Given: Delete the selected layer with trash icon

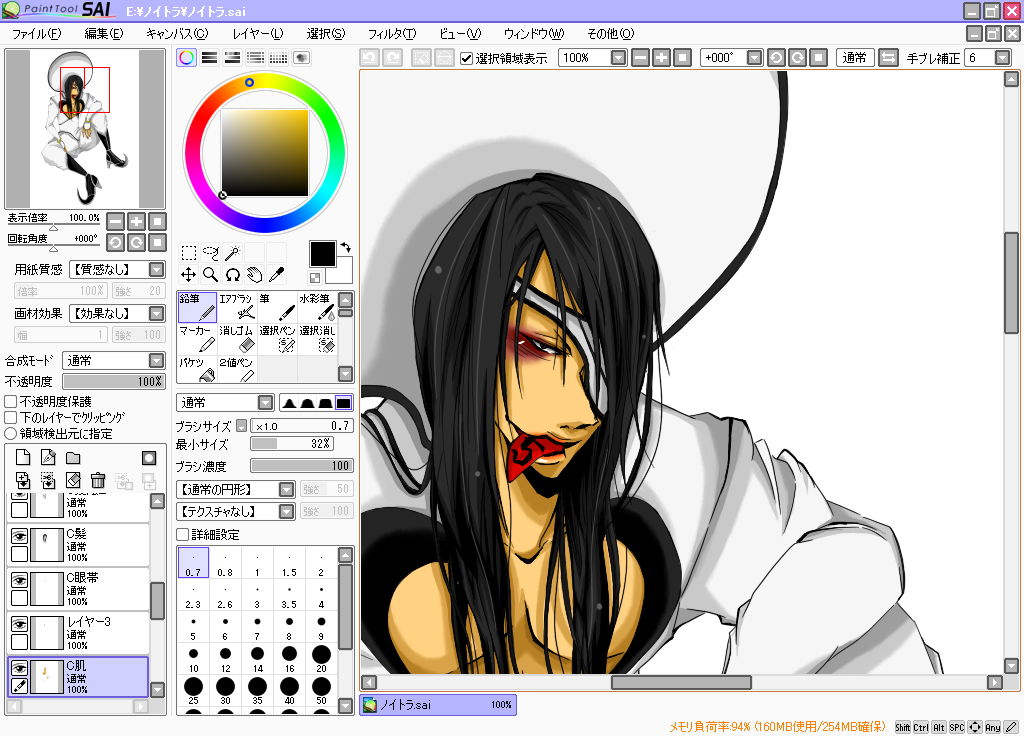Looking at the screenshot, I should [x=98, y=481].
